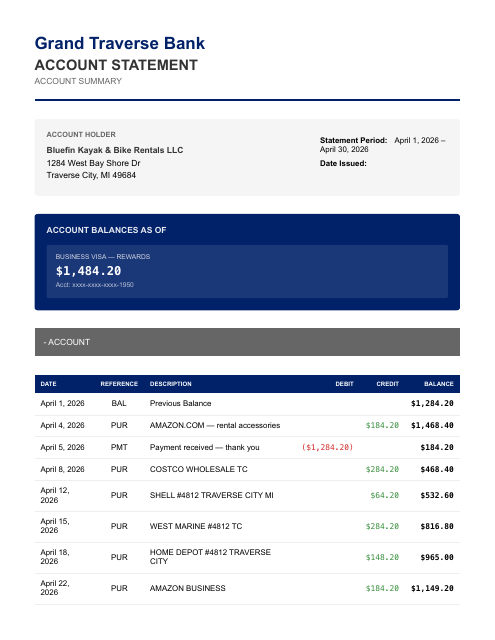Click the Business Visa balance $1,484.20
The height and width of the screenshot is (640, 495).
89,271
